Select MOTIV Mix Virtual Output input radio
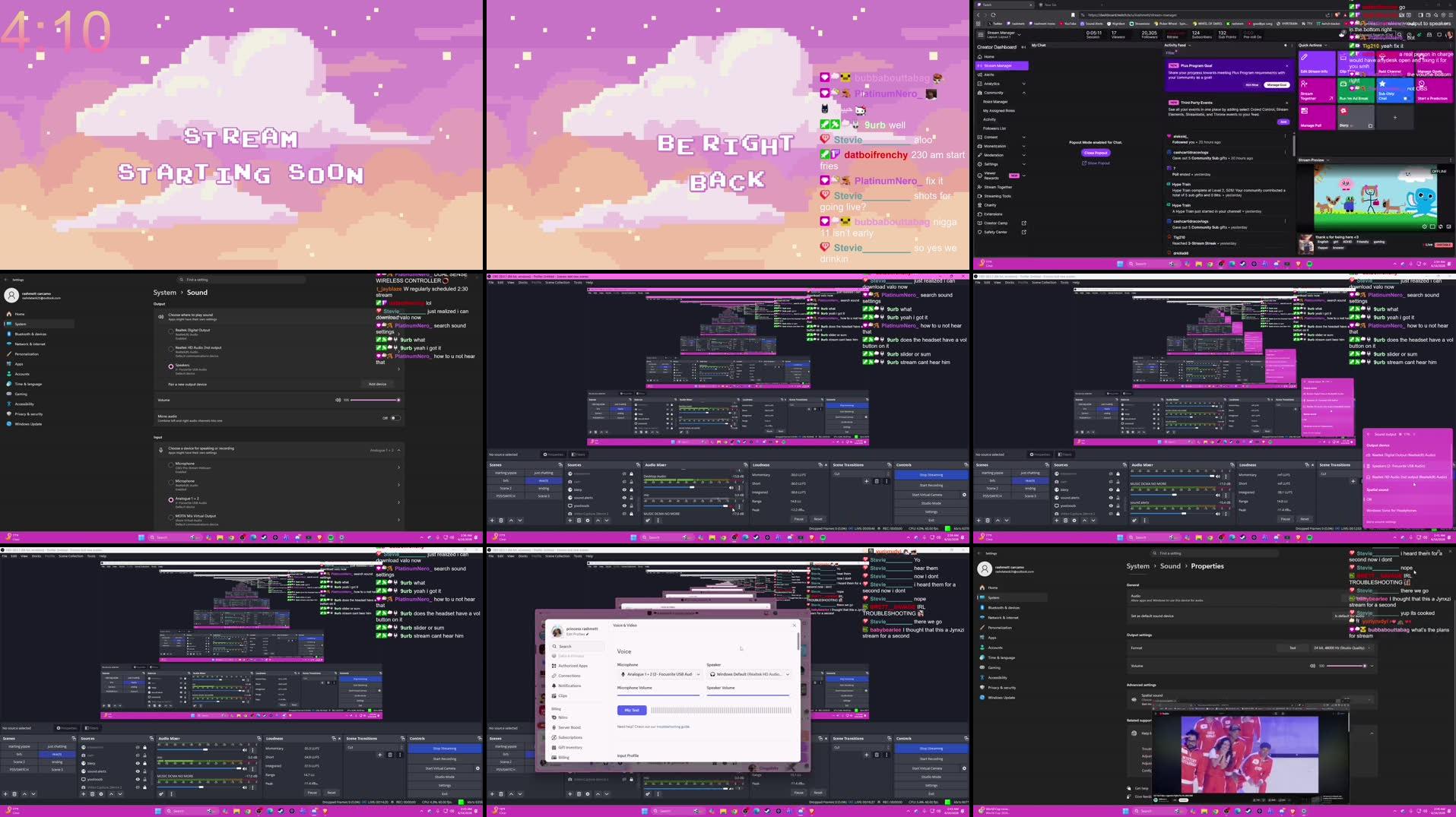1456x817 pixels. 171,518
